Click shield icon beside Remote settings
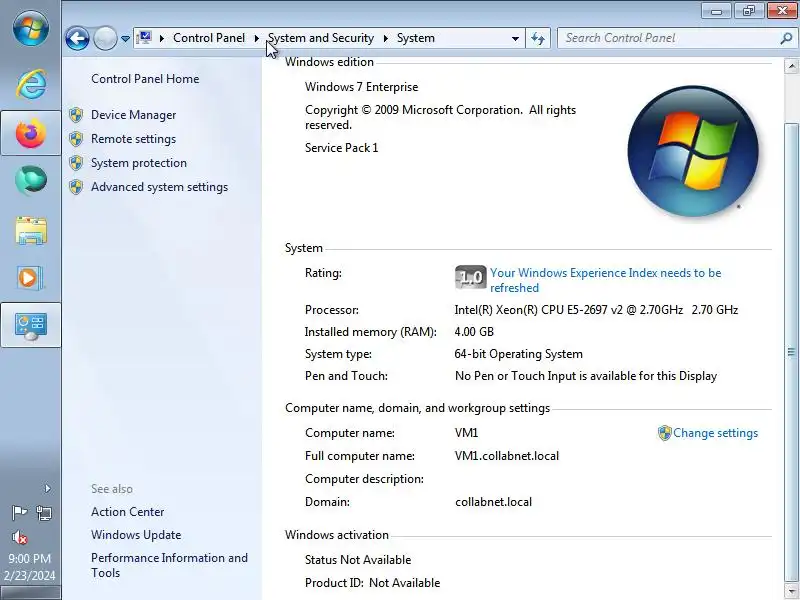 76,139
